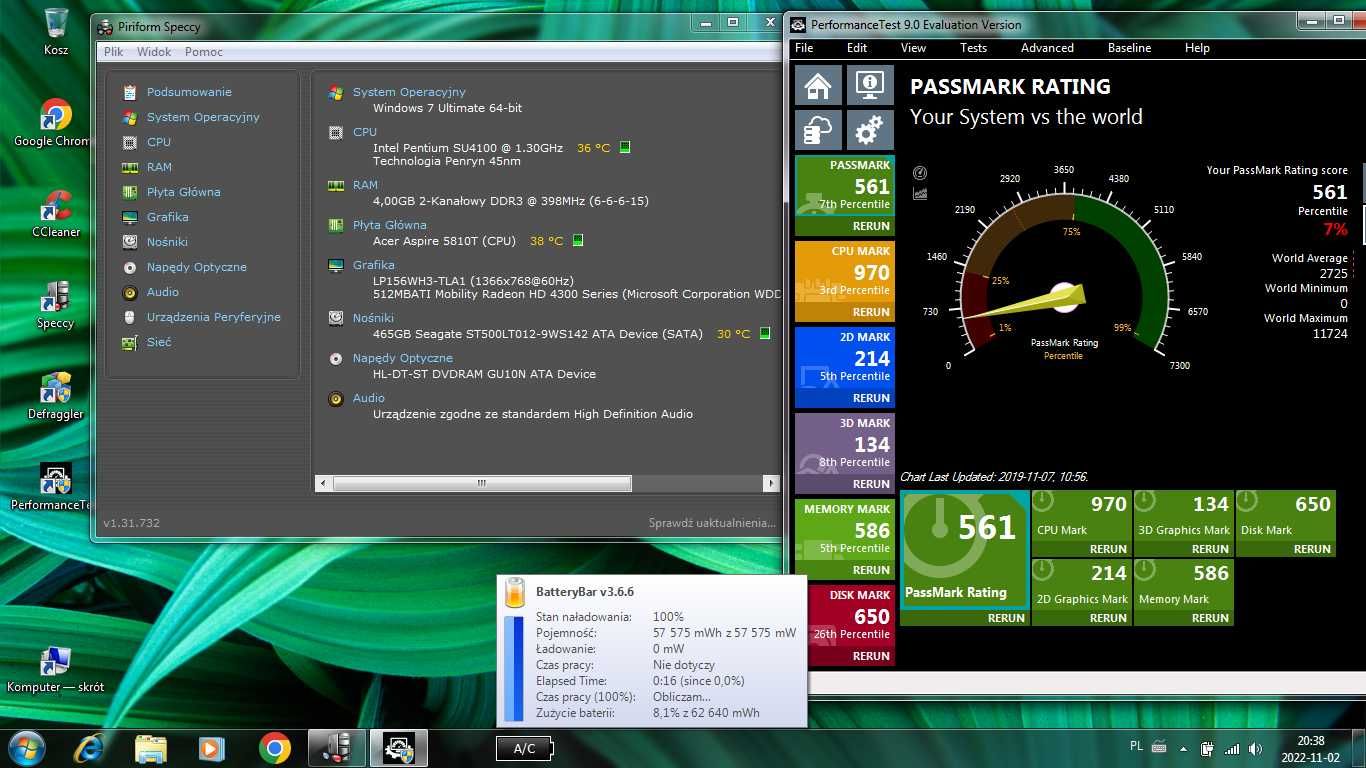This screenshot has height=768, width=1366.
Task: Open the Pomoc menu in Speccy
Action: 204,52
